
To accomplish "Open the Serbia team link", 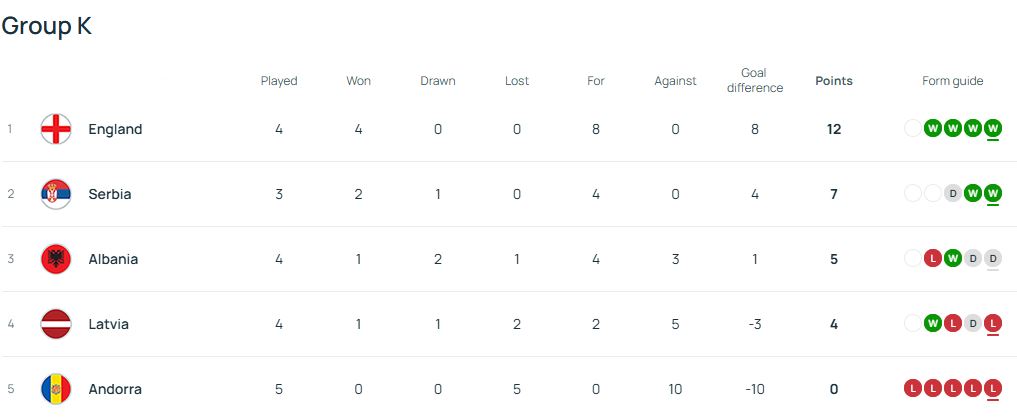I will (110, 194).
